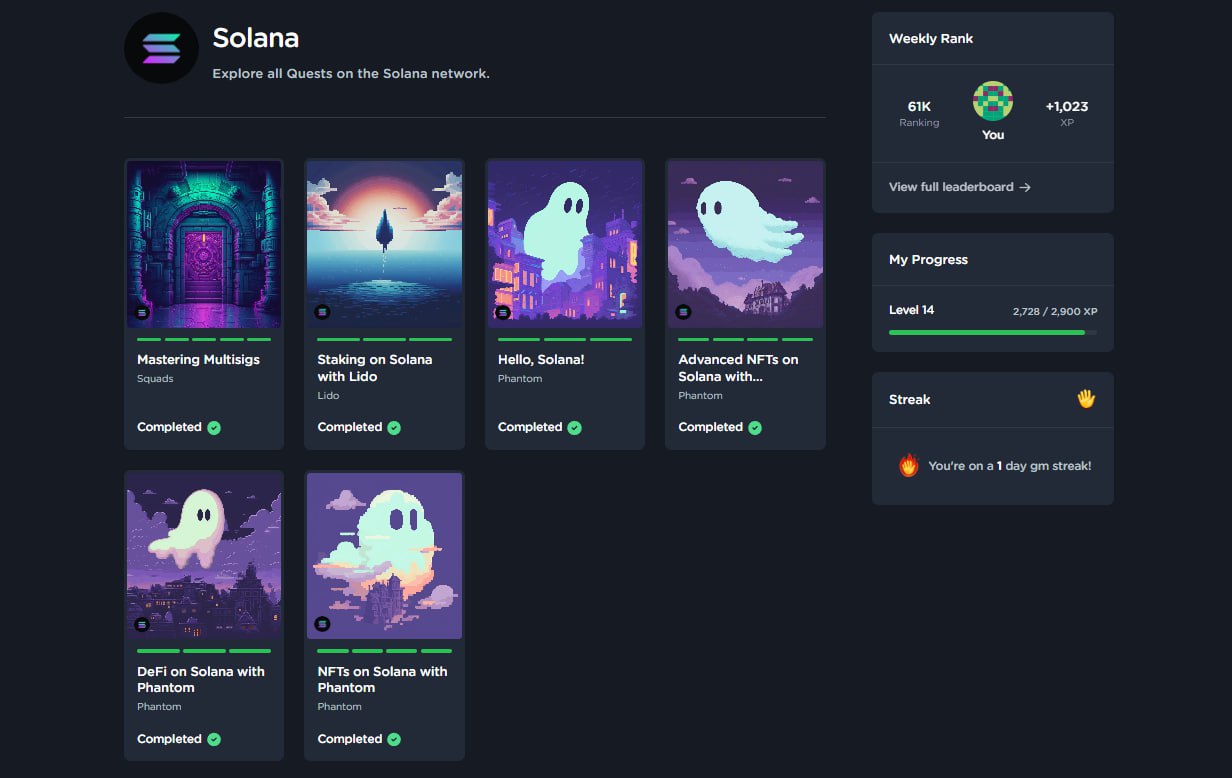Viewport: 1232px width, 778px height.
Task: Click the green check on Advanced NFTs card
Action: click(755, 428)
